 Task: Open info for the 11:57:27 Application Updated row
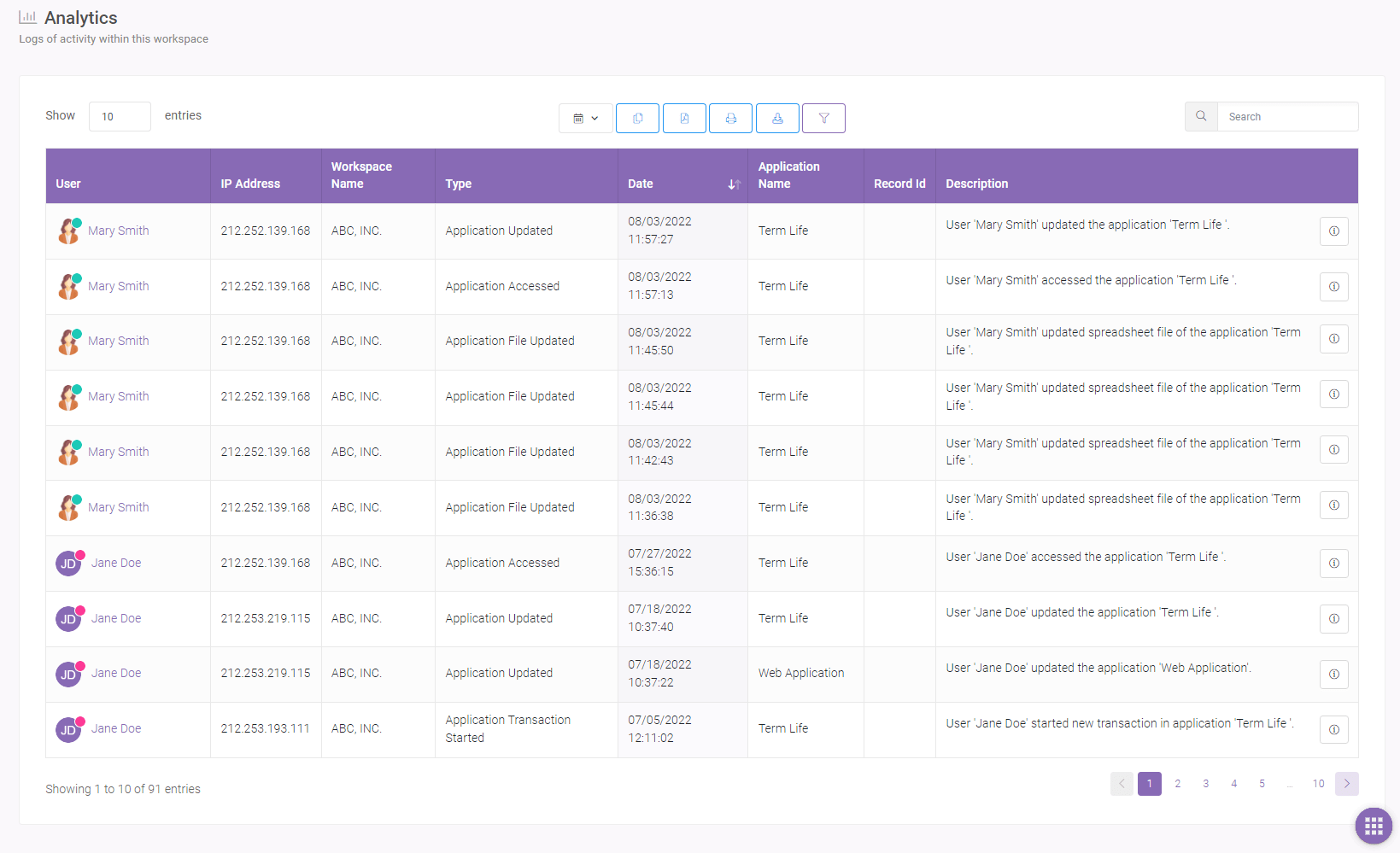1334,231
